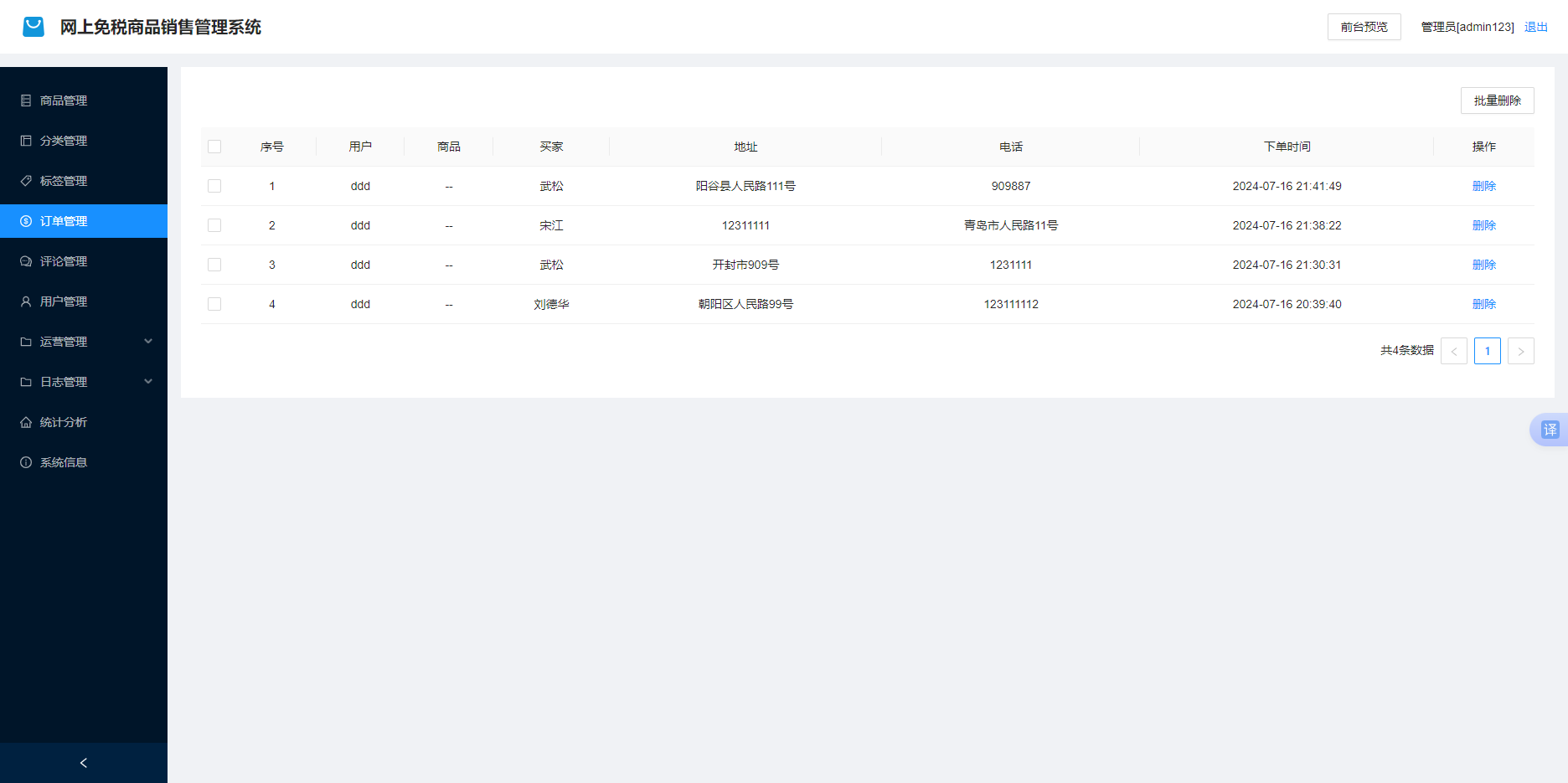The height and width of the screenshot is (783, 1568).
Task: Toggle the select-all header checkbox
Action: [214, 147]
